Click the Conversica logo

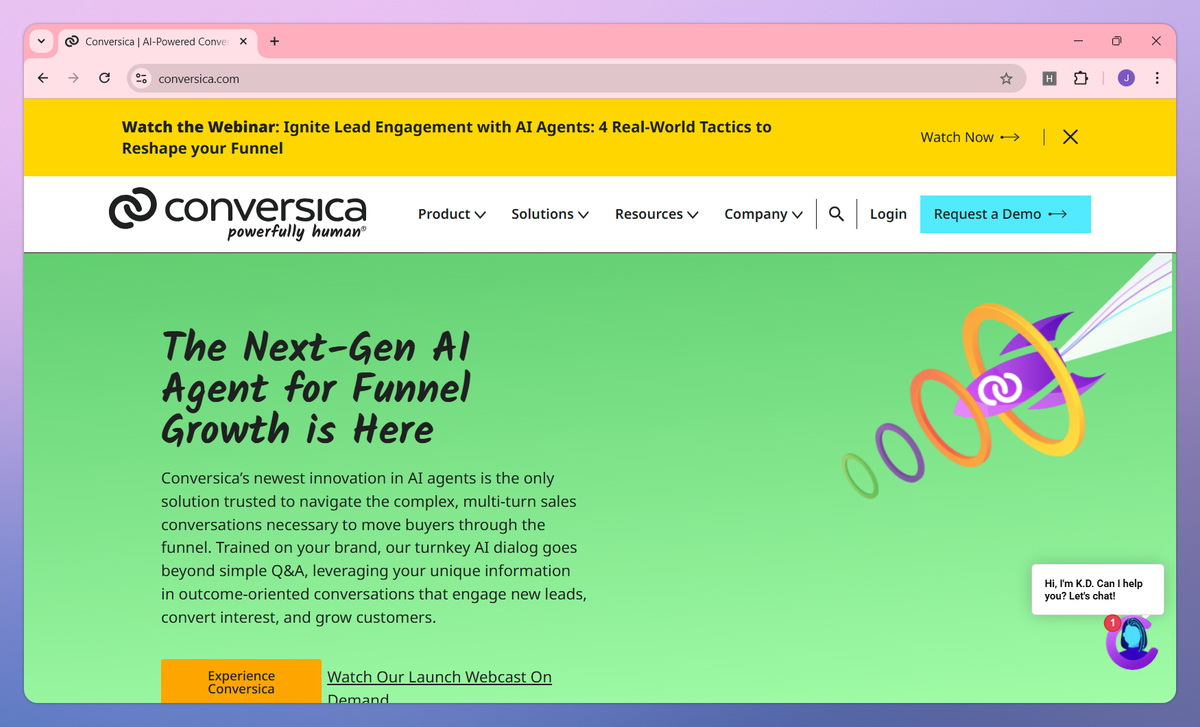(238, 213)
